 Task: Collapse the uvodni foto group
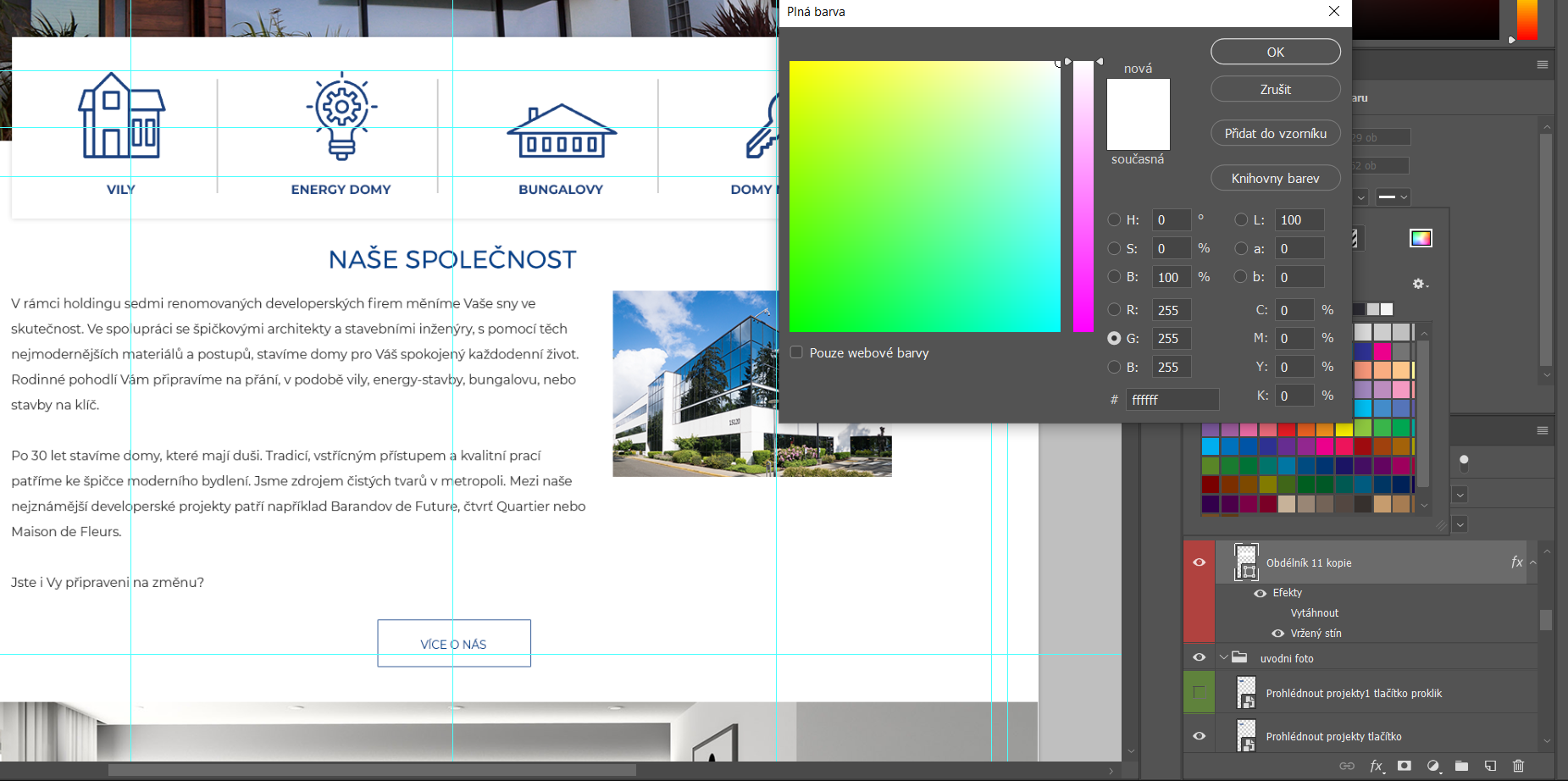pos(1223,657)
